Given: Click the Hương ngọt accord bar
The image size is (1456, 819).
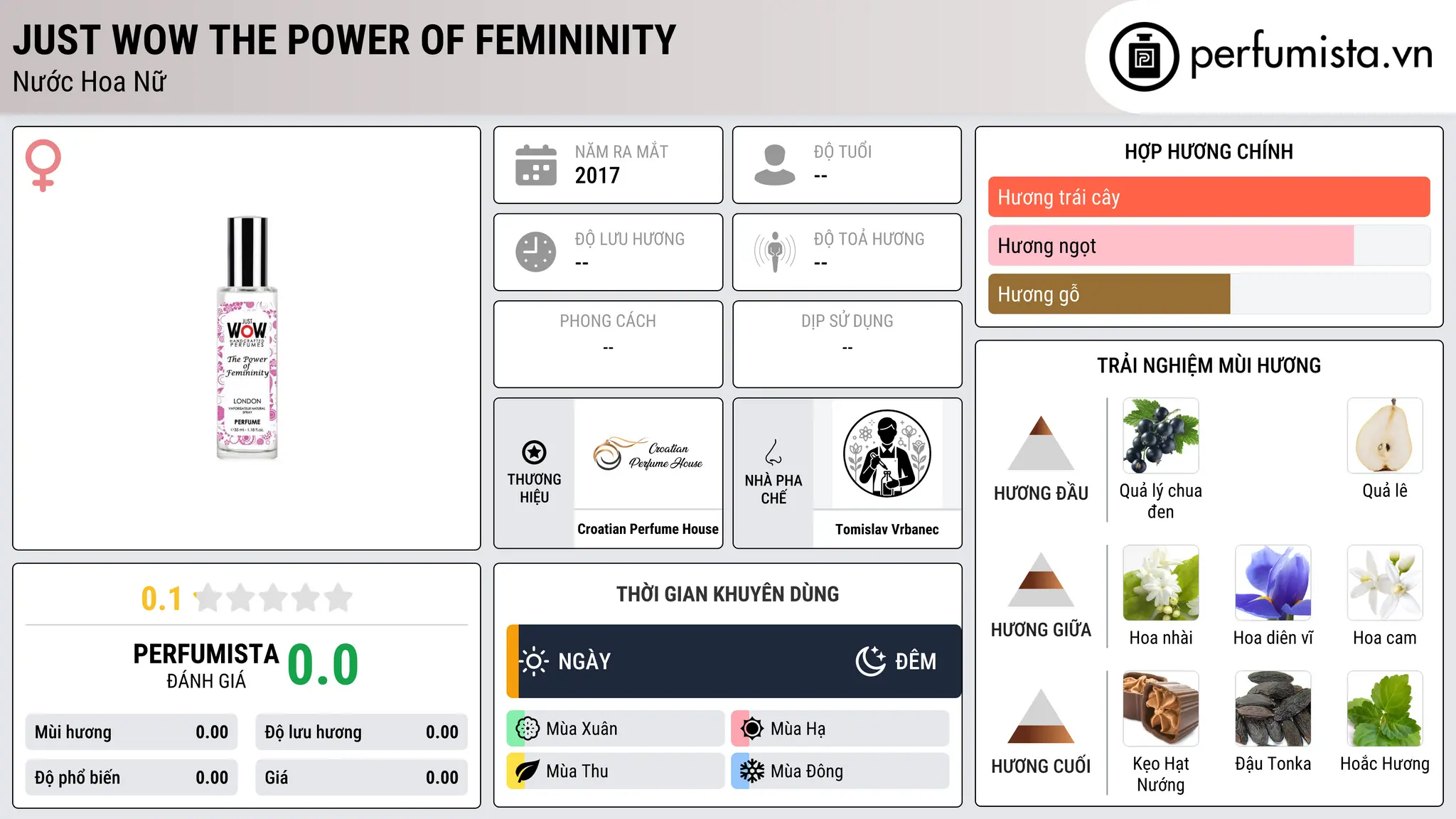Looking at the screenshot, I should [1209, 245].
